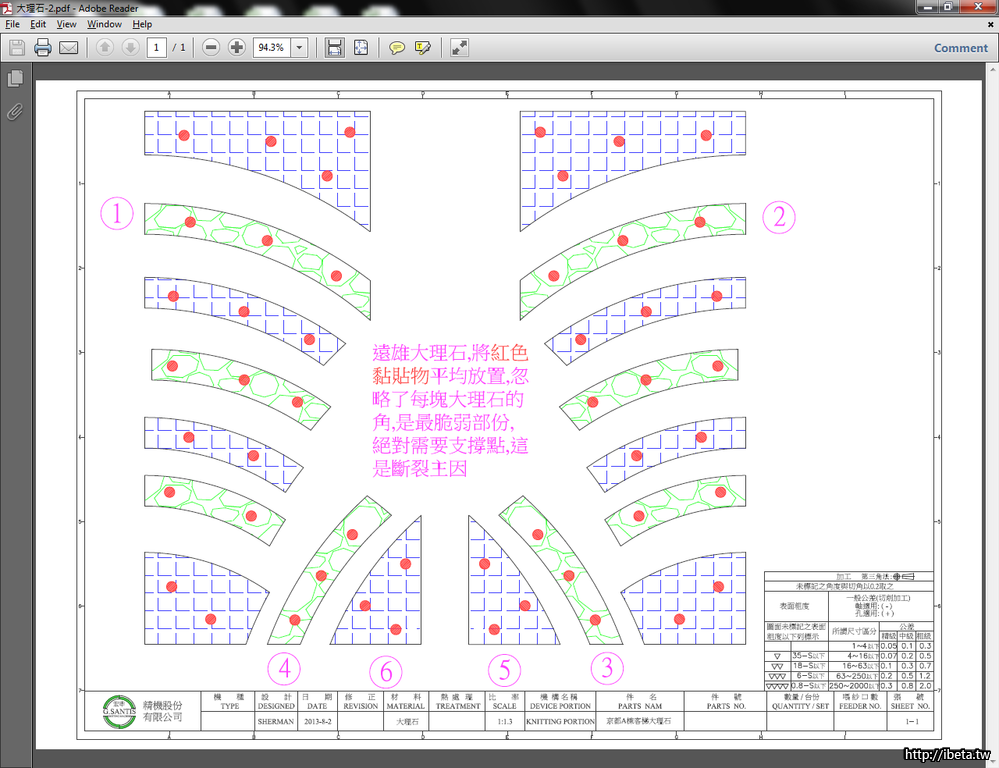Open the Comment pane
The image size is (999, 768).
[960, 47]
